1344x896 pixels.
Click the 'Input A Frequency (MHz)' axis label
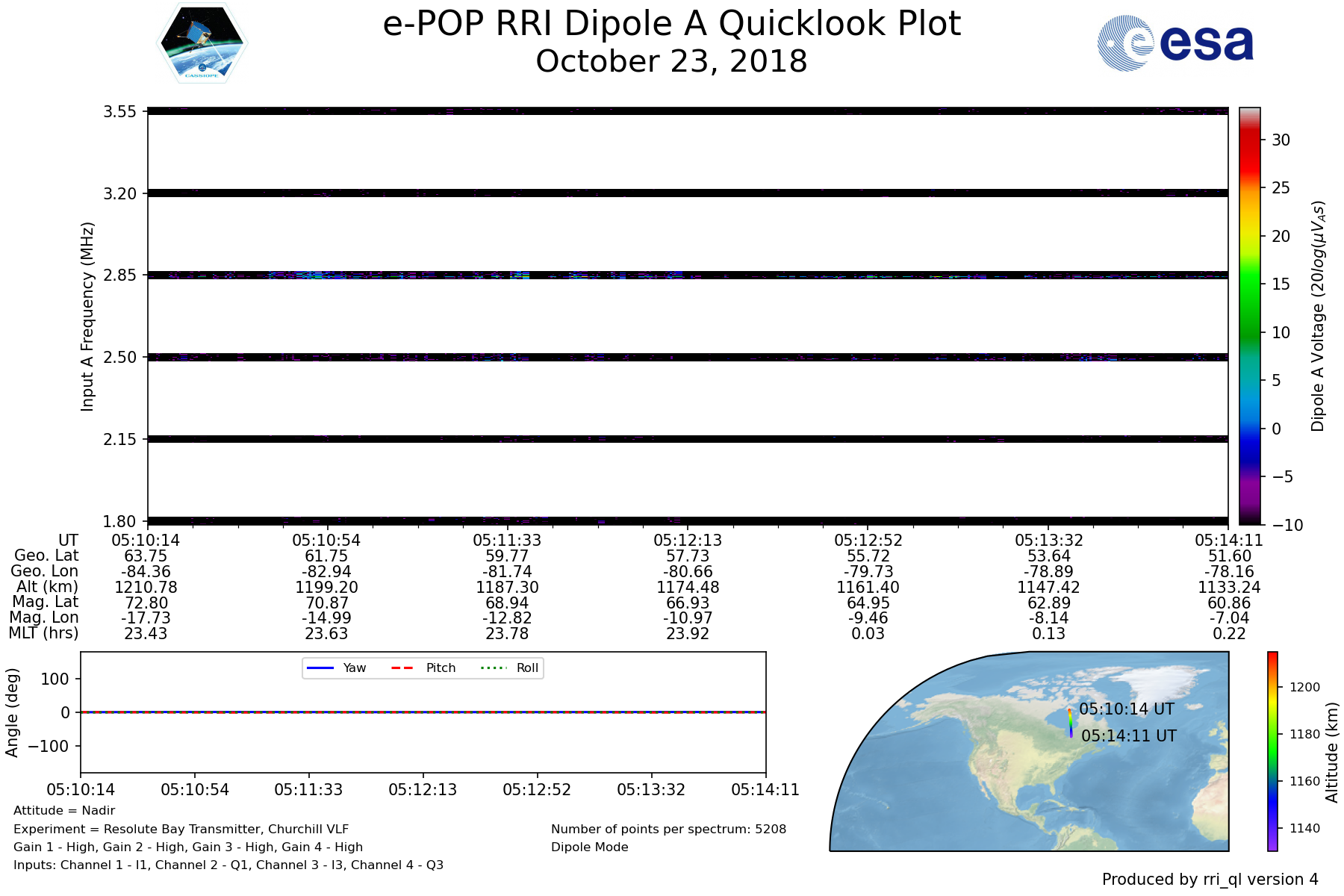click(x=87, y=316)
